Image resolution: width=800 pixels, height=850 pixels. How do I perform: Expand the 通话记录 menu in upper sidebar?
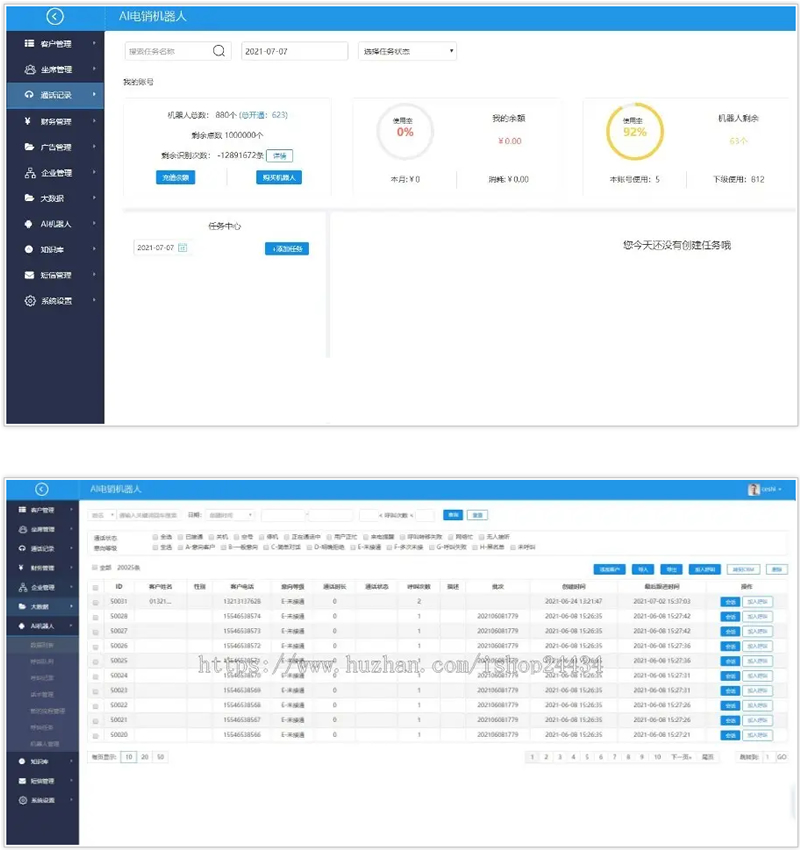55,95
